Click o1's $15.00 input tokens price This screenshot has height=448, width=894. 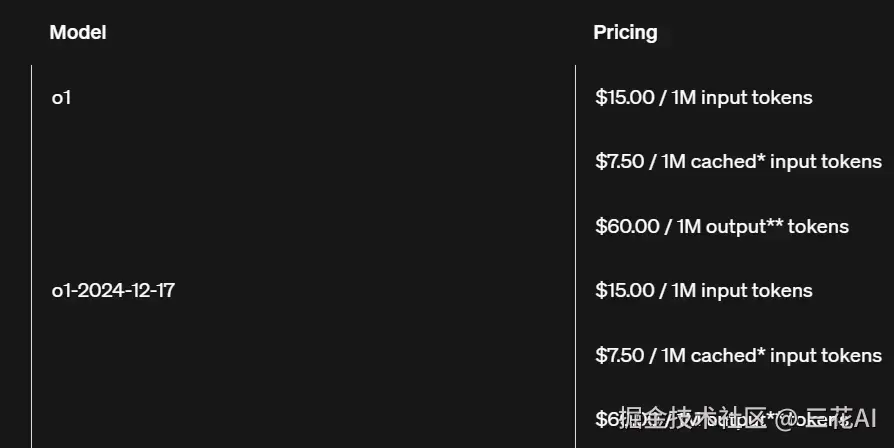(704, 98)
